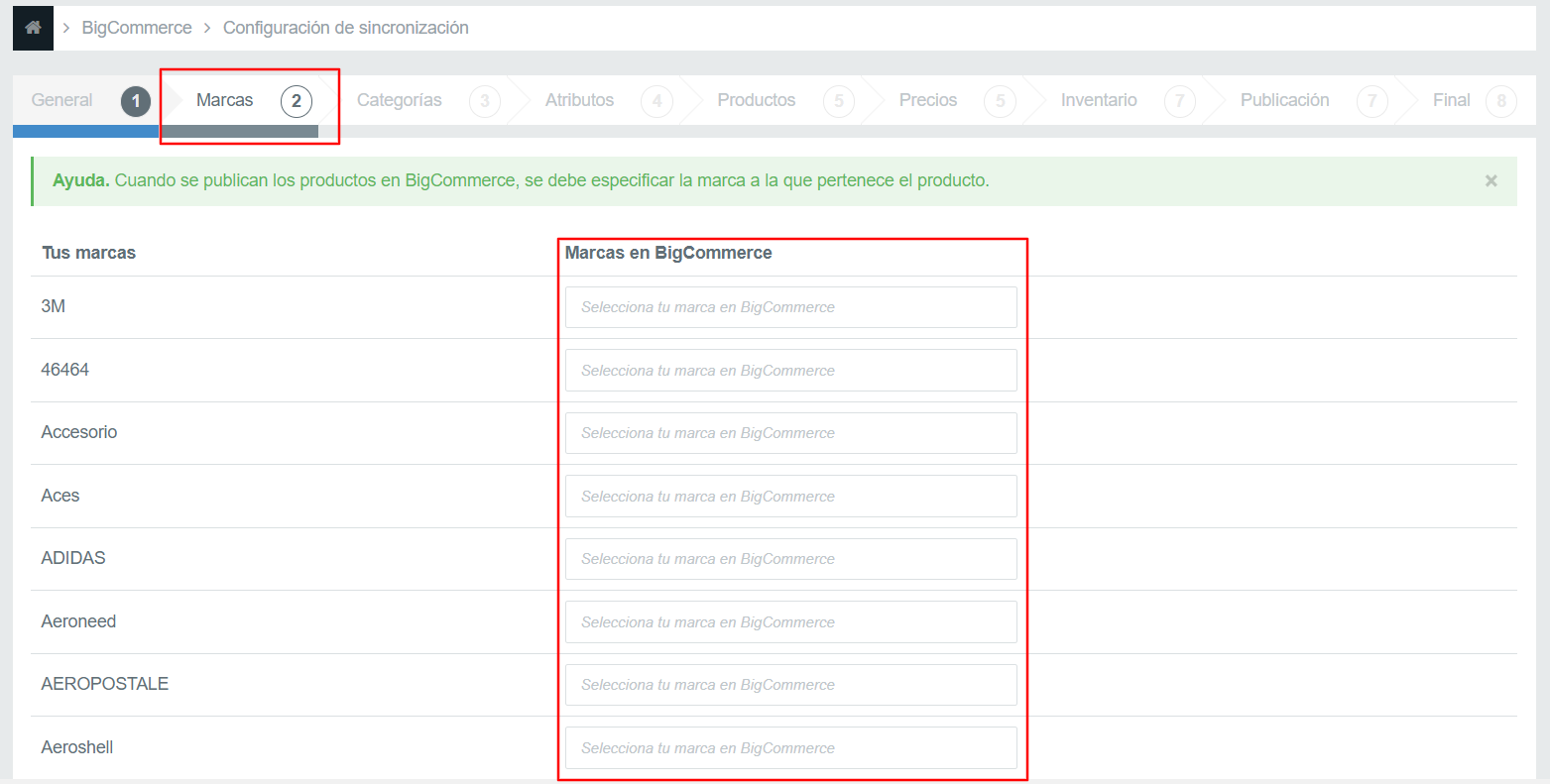Select a BigCommerce brand for ADIDAS
Screen dimensions: 1550x784
791,559
